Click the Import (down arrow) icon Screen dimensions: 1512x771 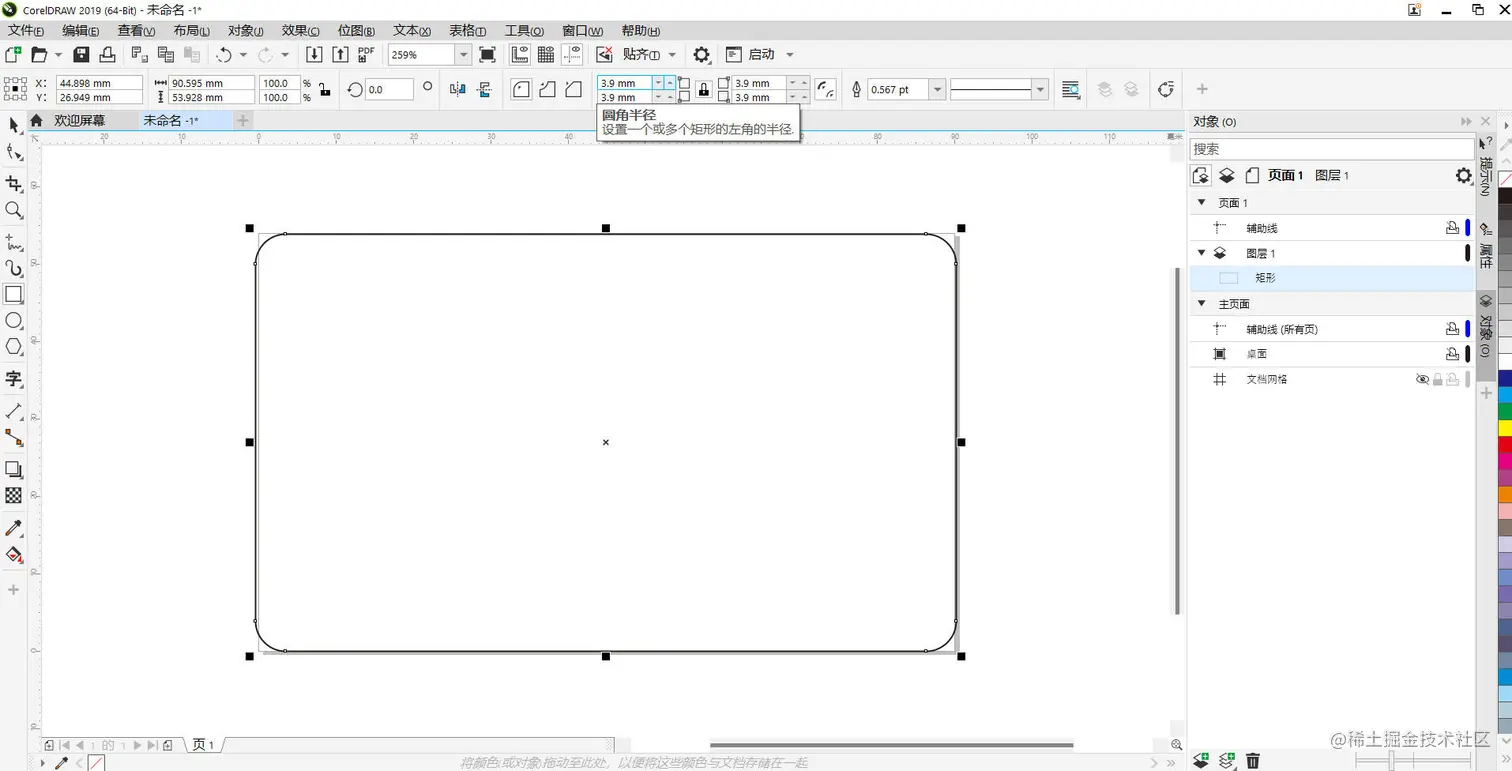(314, 55)
